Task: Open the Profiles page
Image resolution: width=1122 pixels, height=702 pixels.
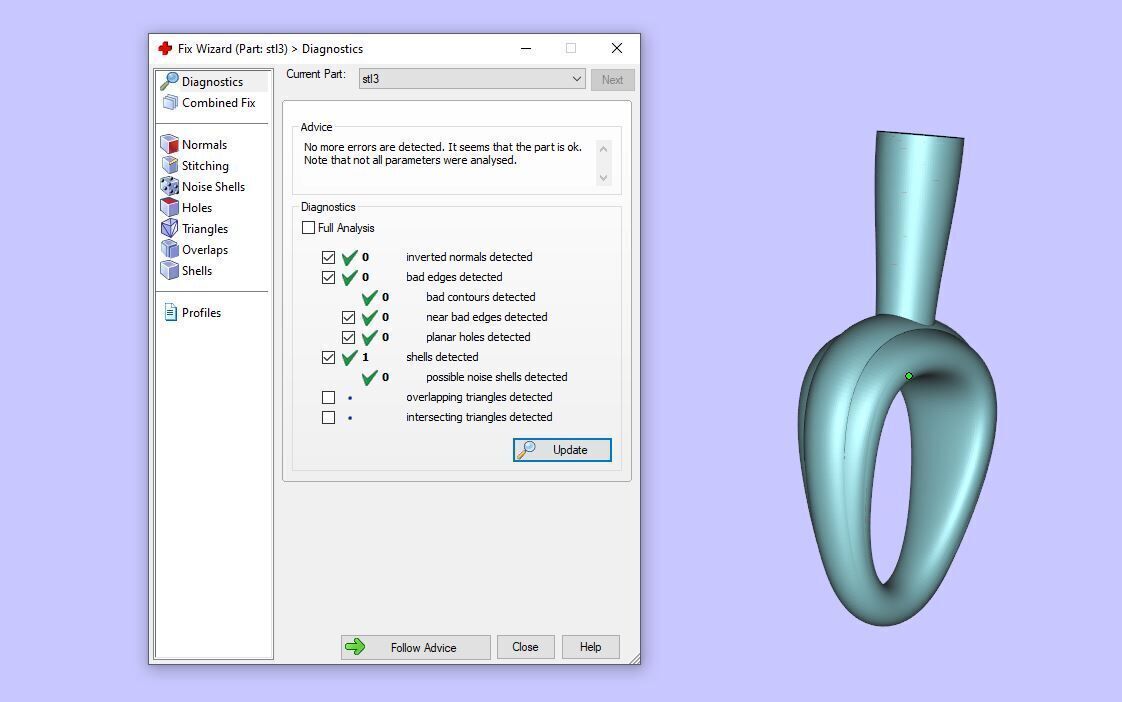Action: pyautogui.click(x=201, y=313)
